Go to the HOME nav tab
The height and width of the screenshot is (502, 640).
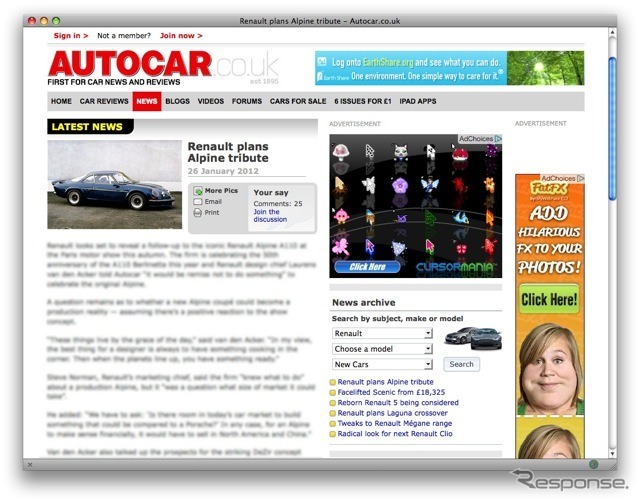point(61,101)
